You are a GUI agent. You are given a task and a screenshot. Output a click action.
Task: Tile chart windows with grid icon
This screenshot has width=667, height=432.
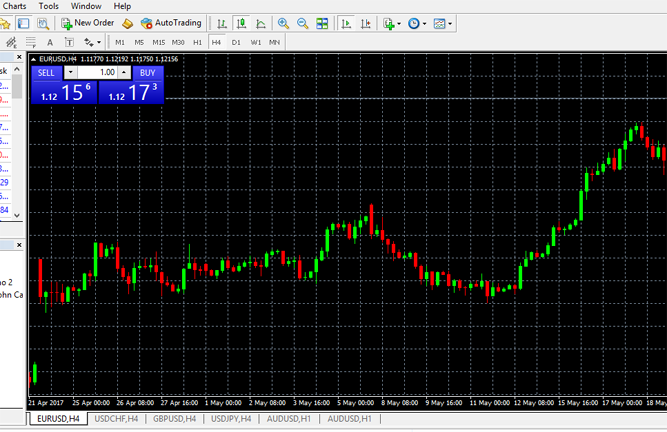322,22
